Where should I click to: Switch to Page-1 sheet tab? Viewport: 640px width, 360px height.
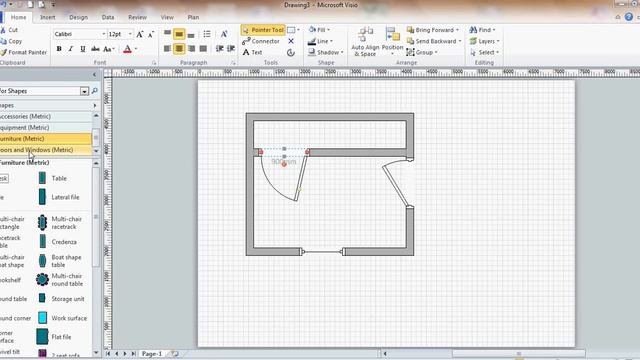coord(152,354)
